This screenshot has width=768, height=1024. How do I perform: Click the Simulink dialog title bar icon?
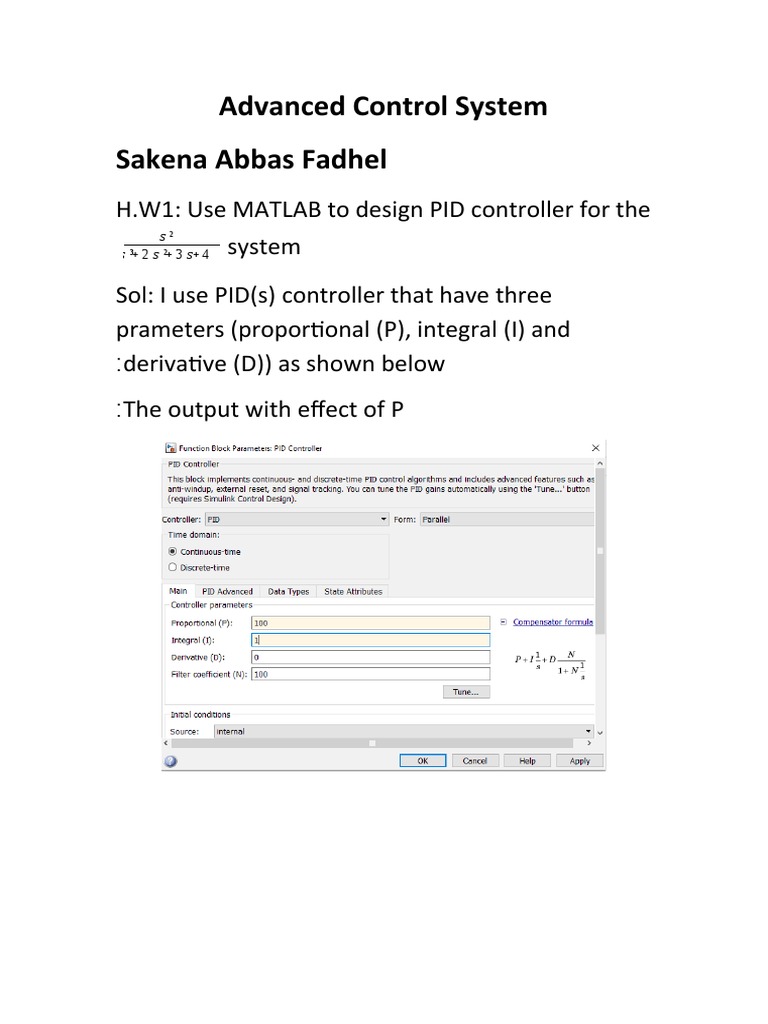[x=169, y=448]
